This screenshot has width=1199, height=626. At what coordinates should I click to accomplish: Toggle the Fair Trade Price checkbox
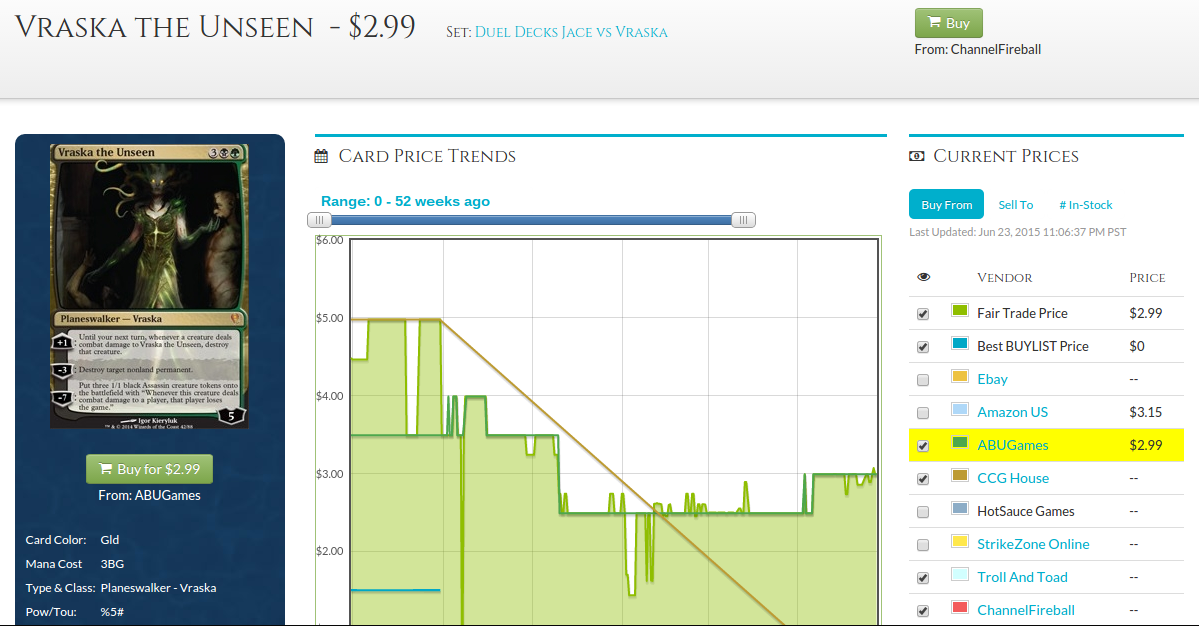(x=923, y=313)
